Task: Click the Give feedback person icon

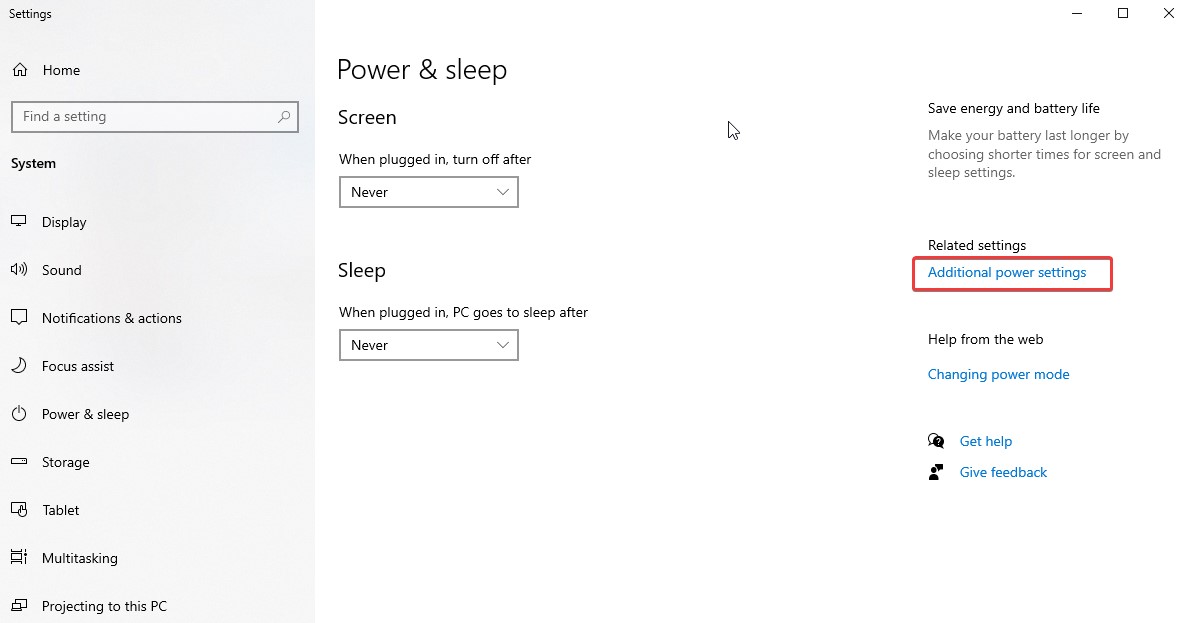Action: click(x=936, y=471)
